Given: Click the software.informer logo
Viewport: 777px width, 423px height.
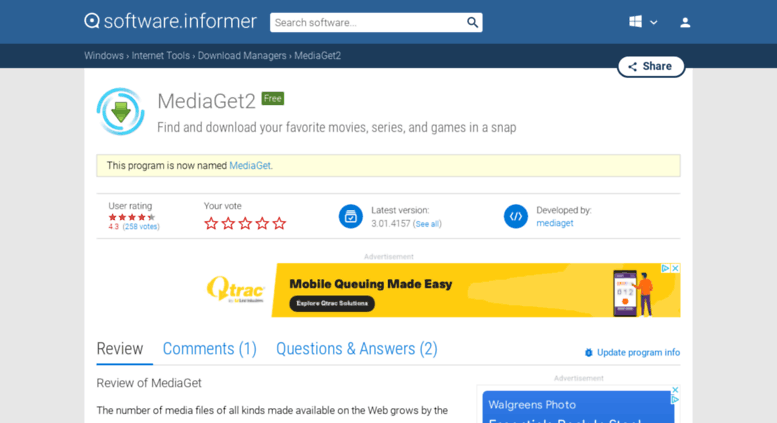Looking at the screenshot, I should pos(170,21).
